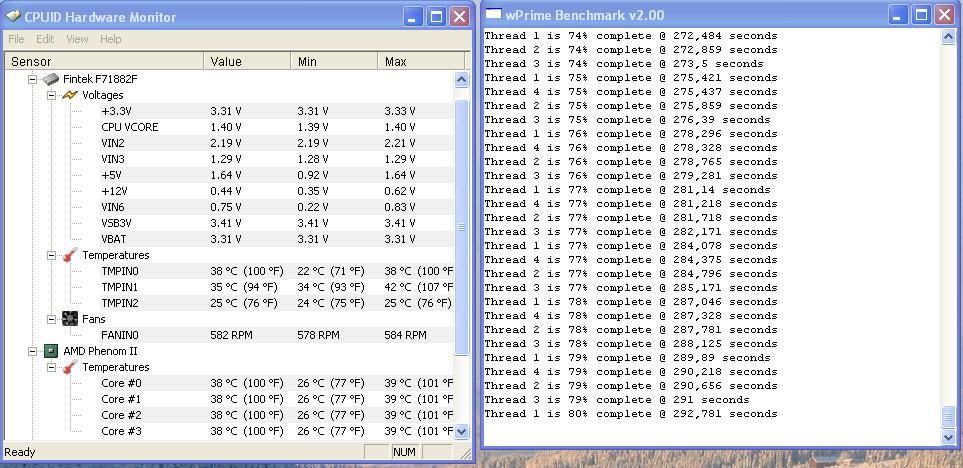Select the TMPIN1 temperature row

275,287
